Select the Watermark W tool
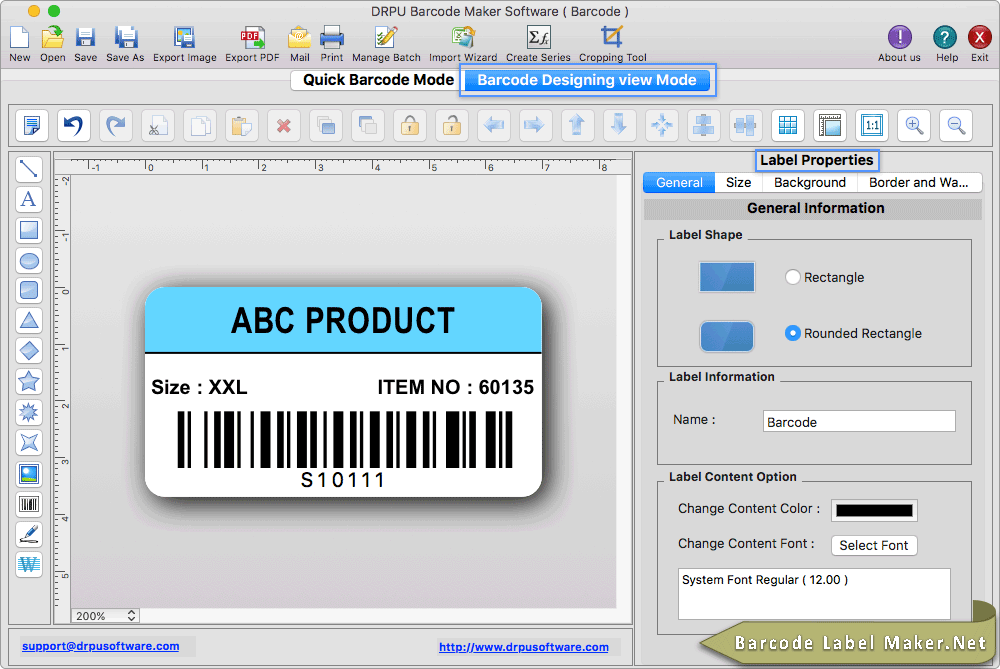This screenshot has height=669, width=1000. [x=29, y=564]
